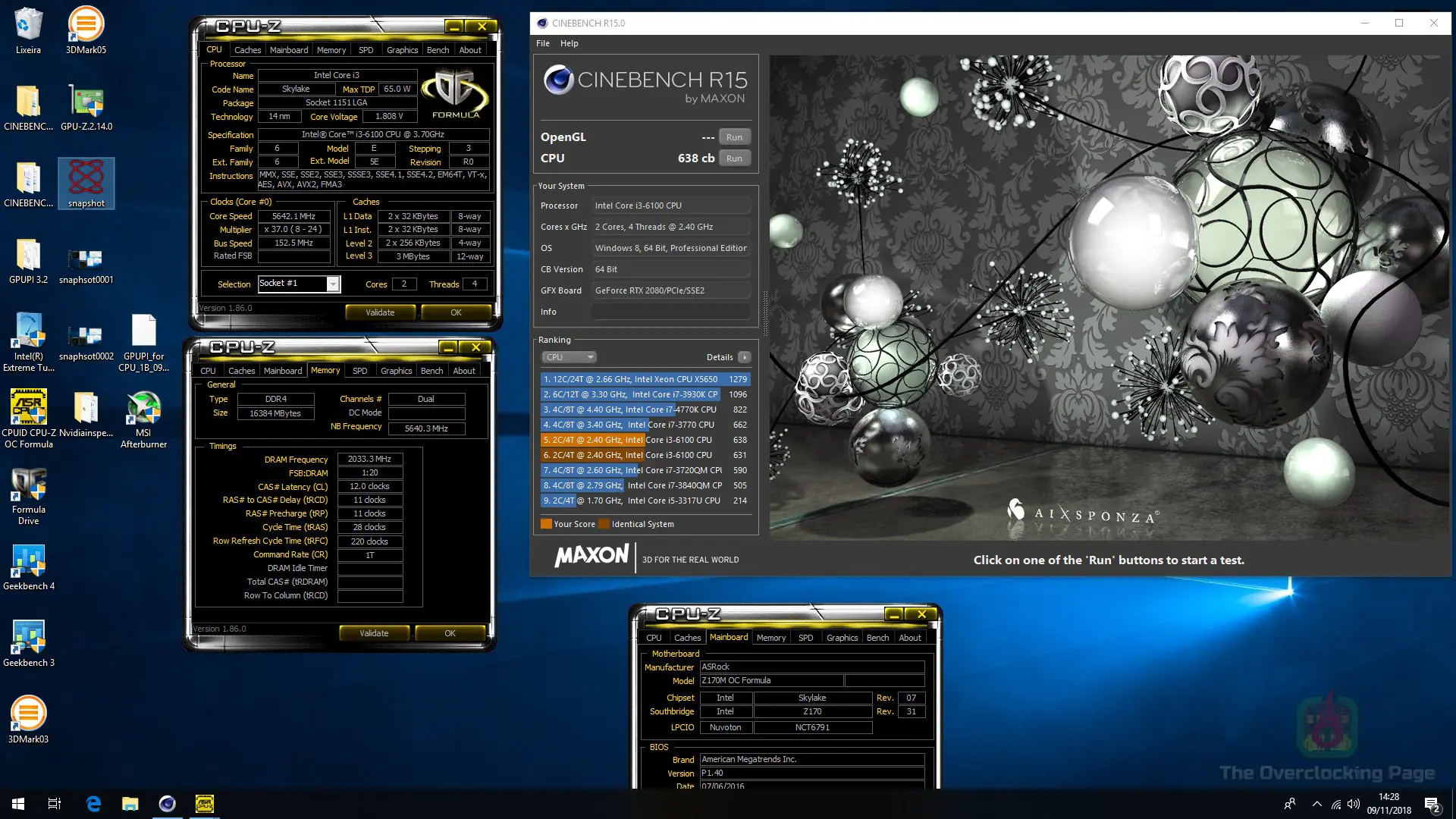Switch to CPU-Z OC Formula taskbar icon
Image resolution: width=1456 pixels, height=819 pixels.
pos(204,804)
